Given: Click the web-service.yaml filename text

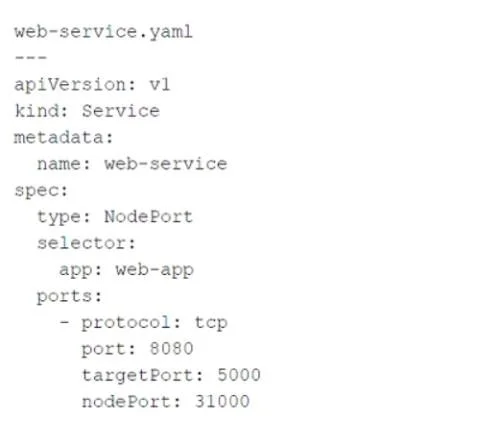Looking at the screenshot, I should click(103, 32).
